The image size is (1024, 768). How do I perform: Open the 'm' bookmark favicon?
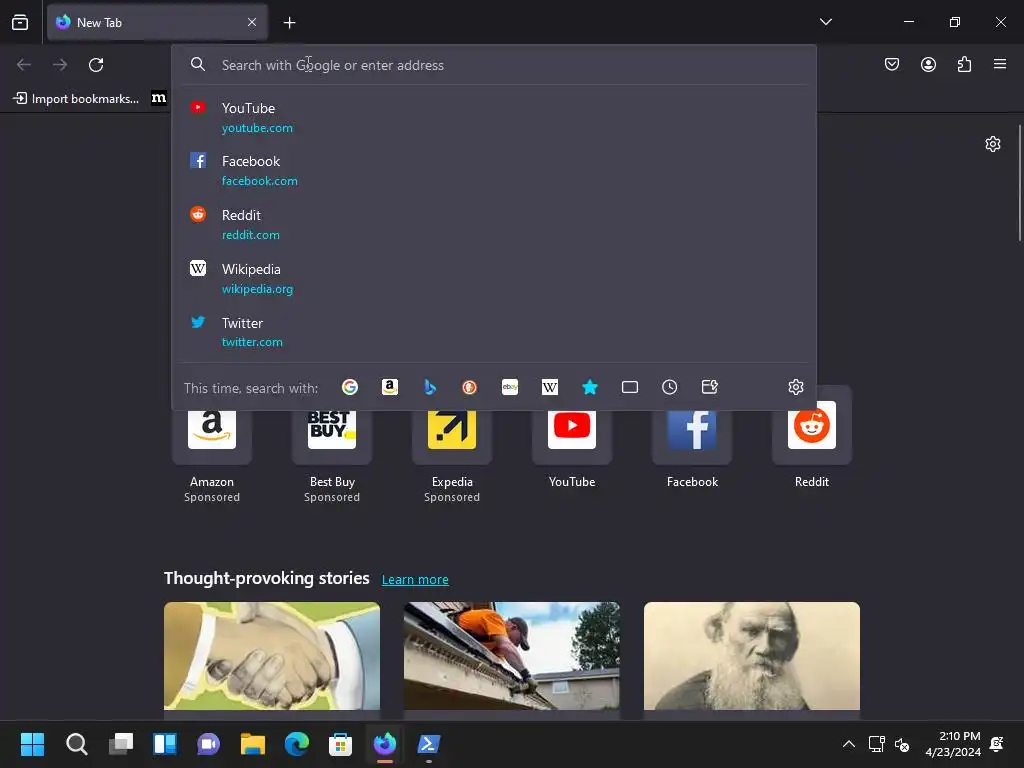tap(159, 98)
